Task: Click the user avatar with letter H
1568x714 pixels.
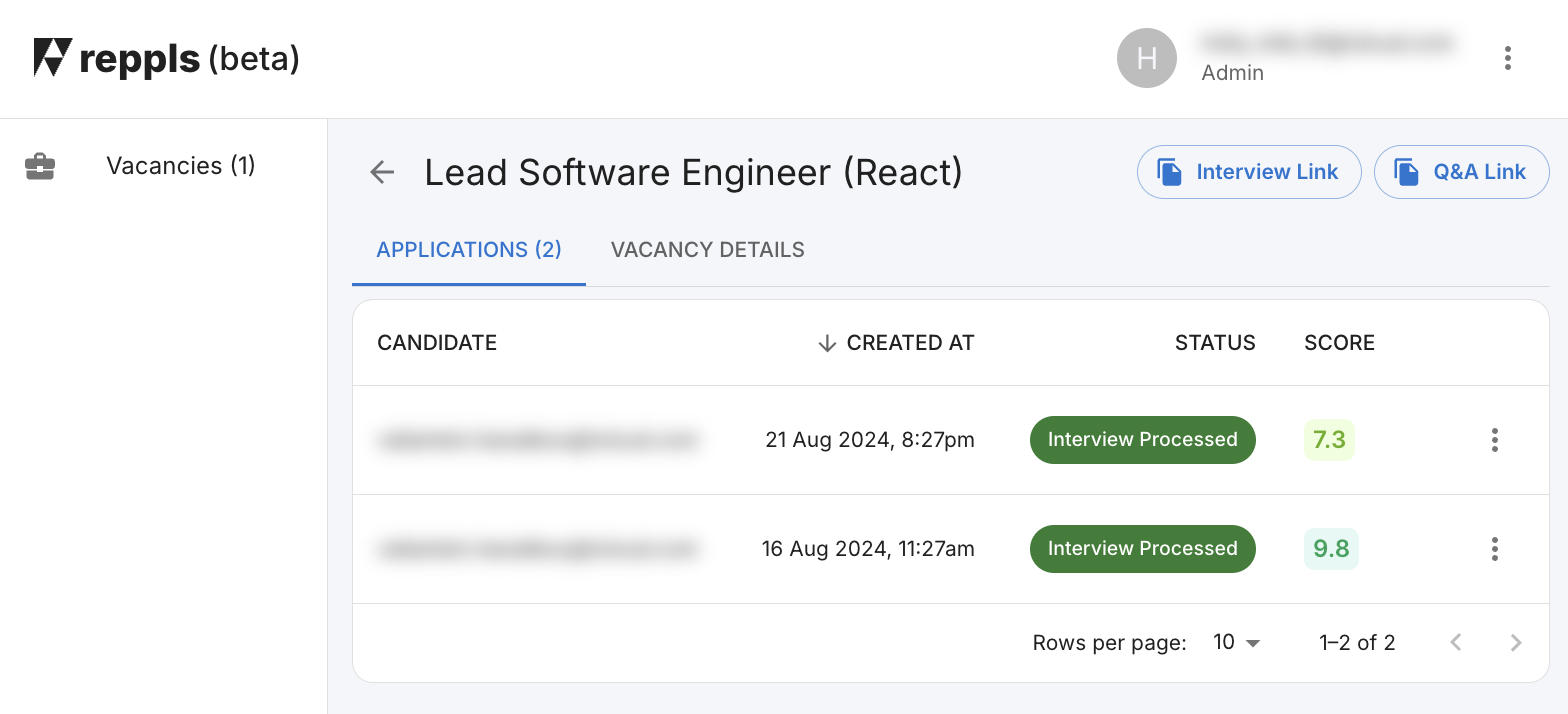Action: pos(1146,58)
